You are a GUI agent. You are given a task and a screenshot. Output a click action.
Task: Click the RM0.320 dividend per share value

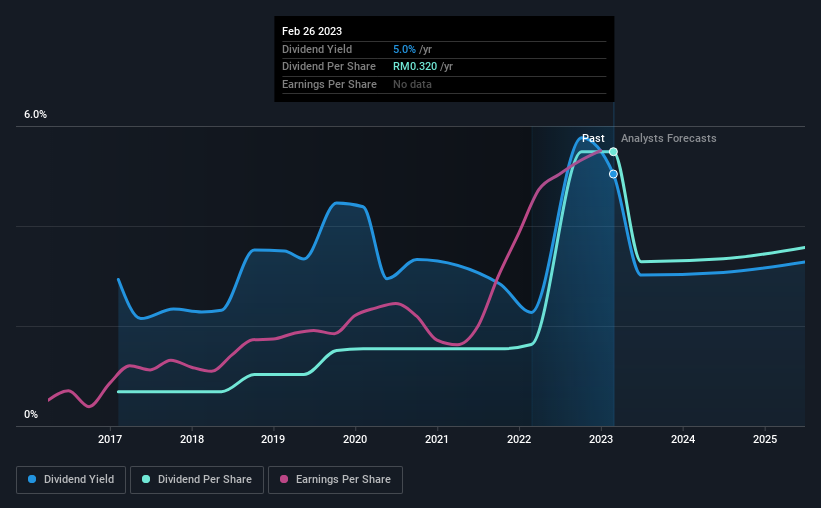point(415,67)
